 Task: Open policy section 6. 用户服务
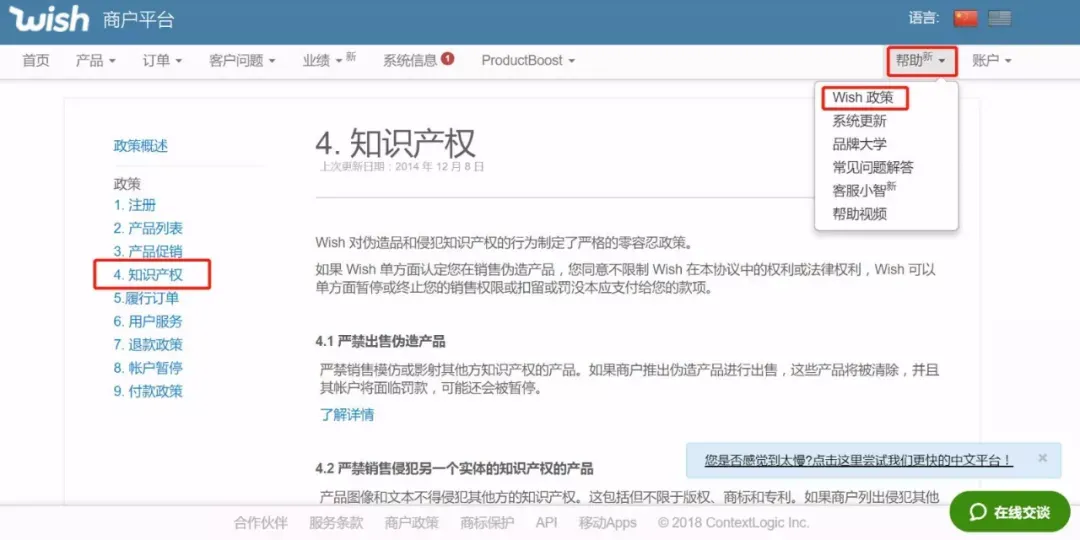point(148,322)
